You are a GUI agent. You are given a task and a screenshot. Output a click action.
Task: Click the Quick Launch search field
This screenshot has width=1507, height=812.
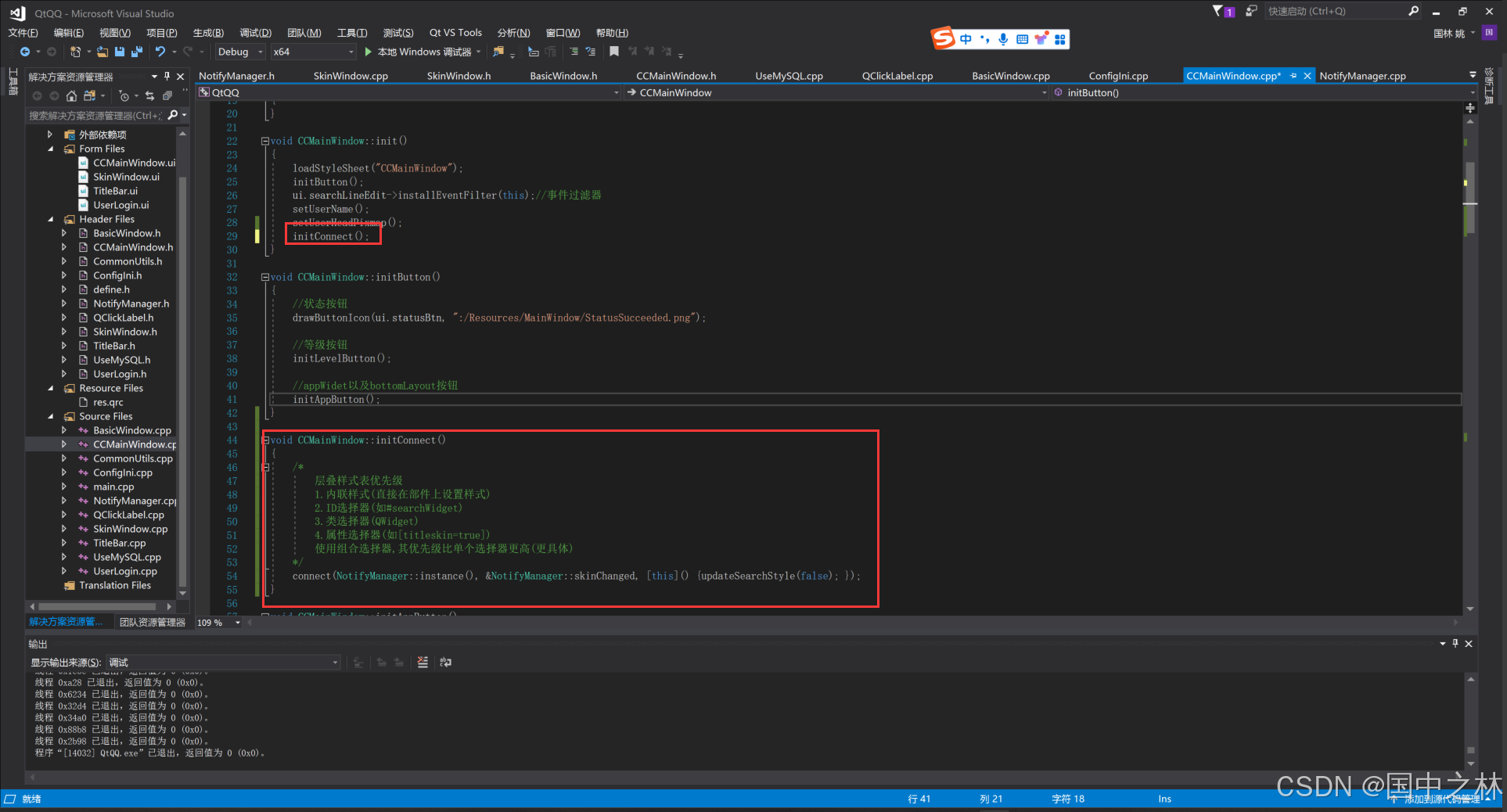1334,11
